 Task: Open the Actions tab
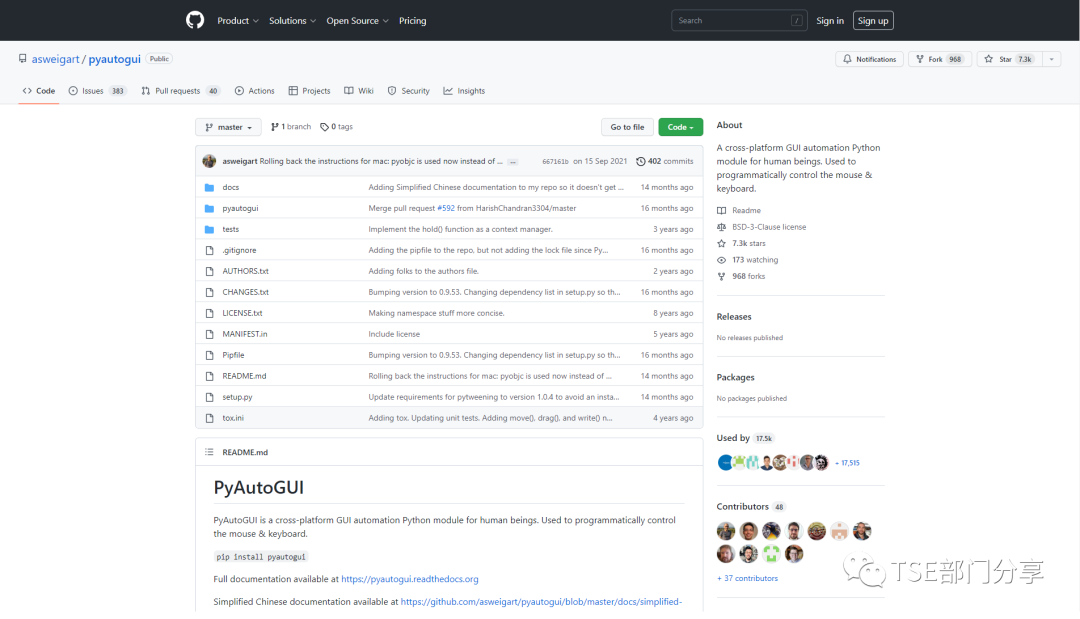[254, 91]
